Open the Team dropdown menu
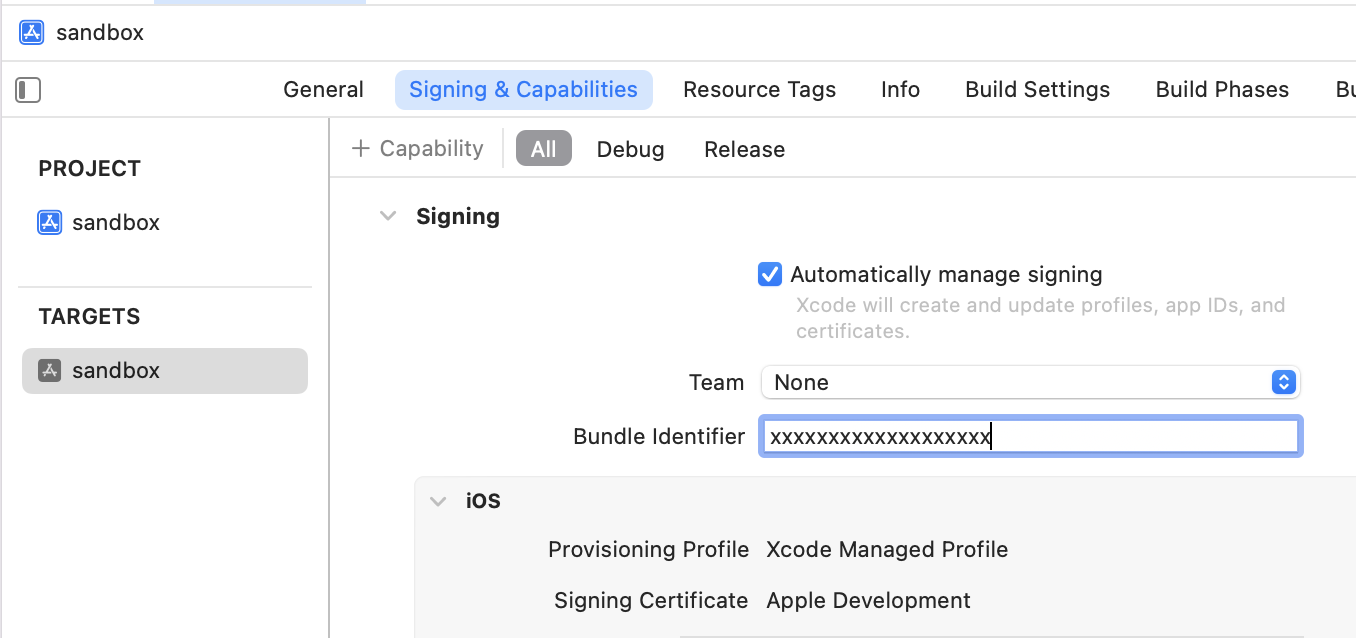The image size is (1356, 638). point(1283,382)
